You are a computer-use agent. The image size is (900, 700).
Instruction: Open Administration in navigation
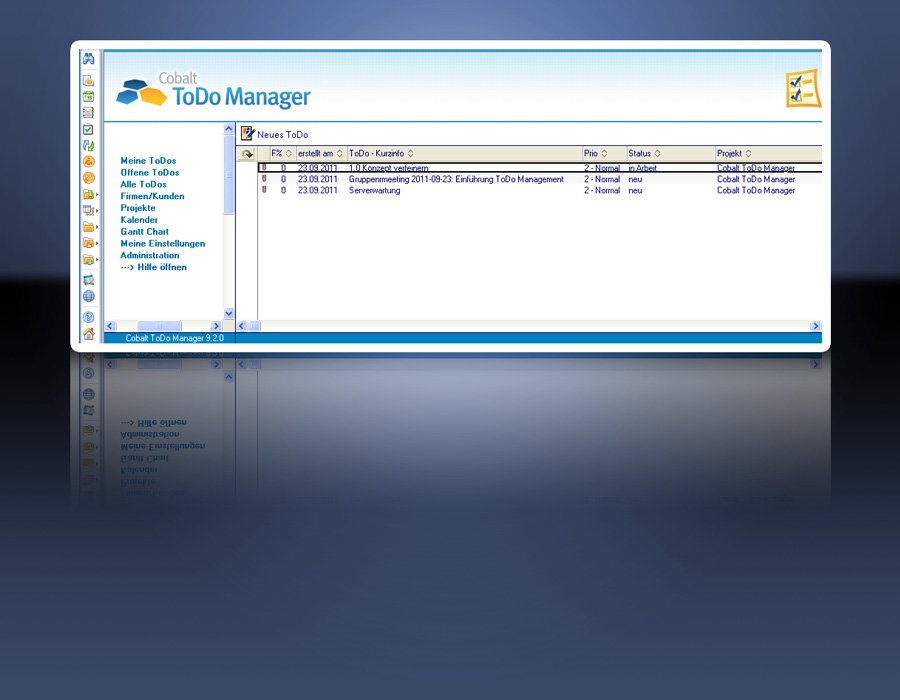point(150,255)
